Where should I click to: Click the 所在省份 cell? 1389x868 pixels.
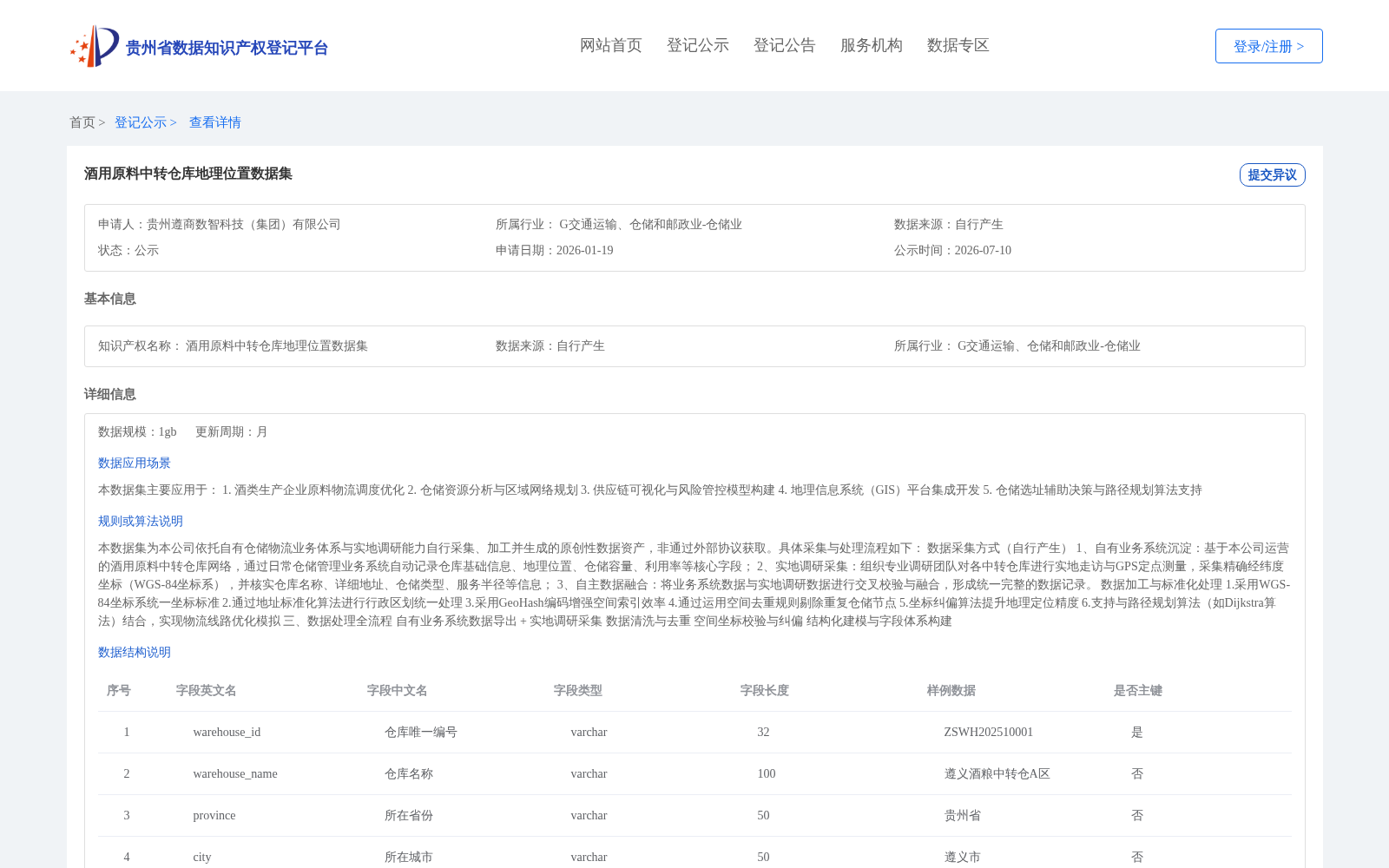coord(409,815)
